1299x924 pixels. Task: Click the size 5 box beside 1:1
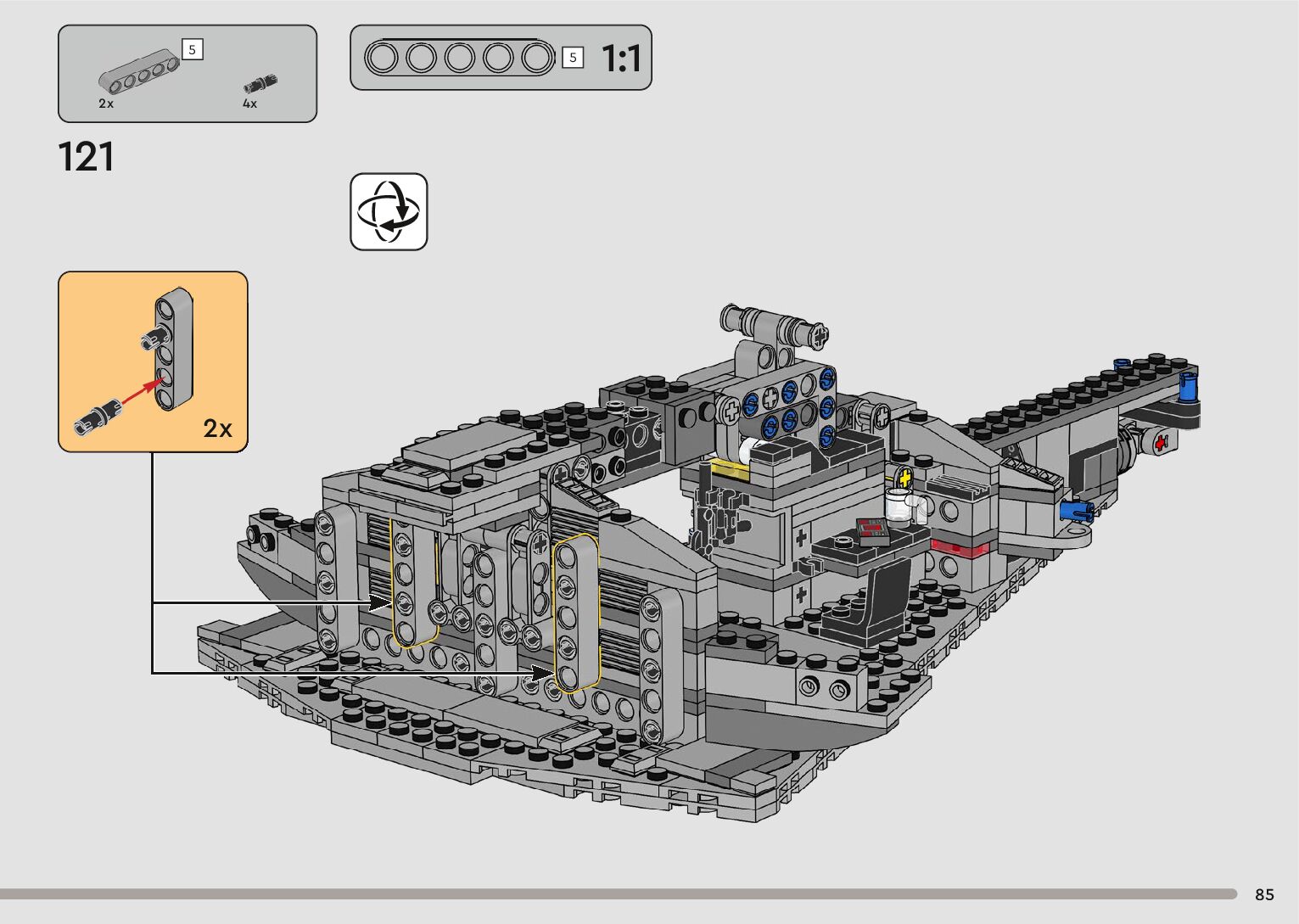[x=573, y=58]
